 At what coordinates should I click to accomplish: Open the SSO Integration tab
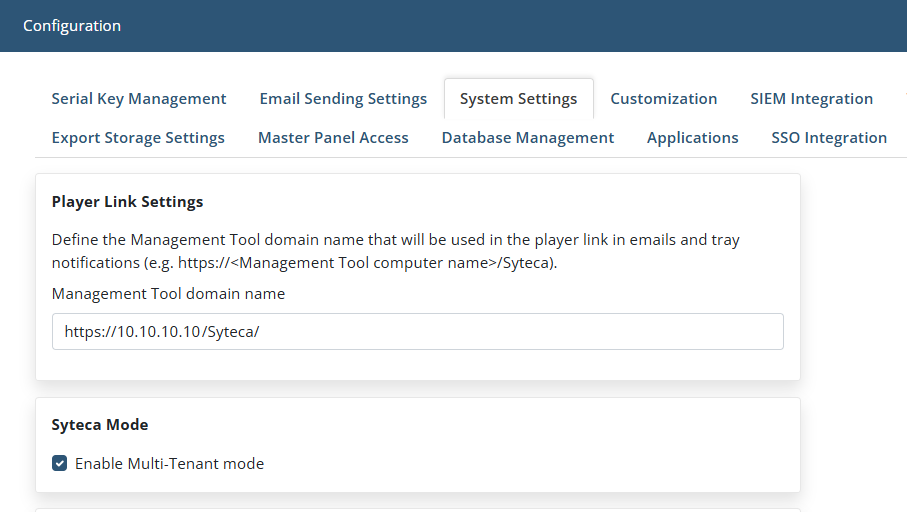click(829, 138)
